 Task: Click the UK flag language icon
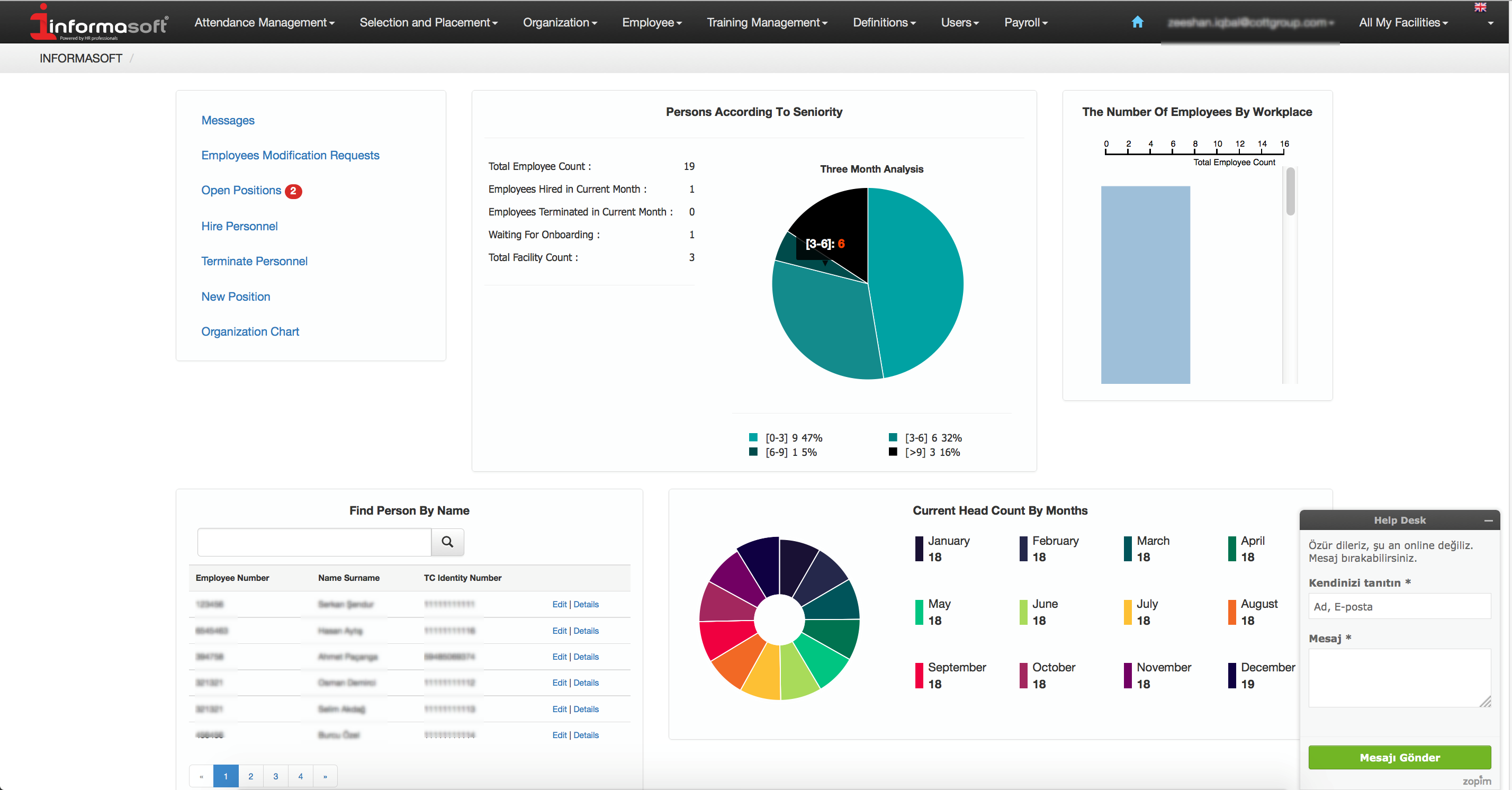(1480, 7)
